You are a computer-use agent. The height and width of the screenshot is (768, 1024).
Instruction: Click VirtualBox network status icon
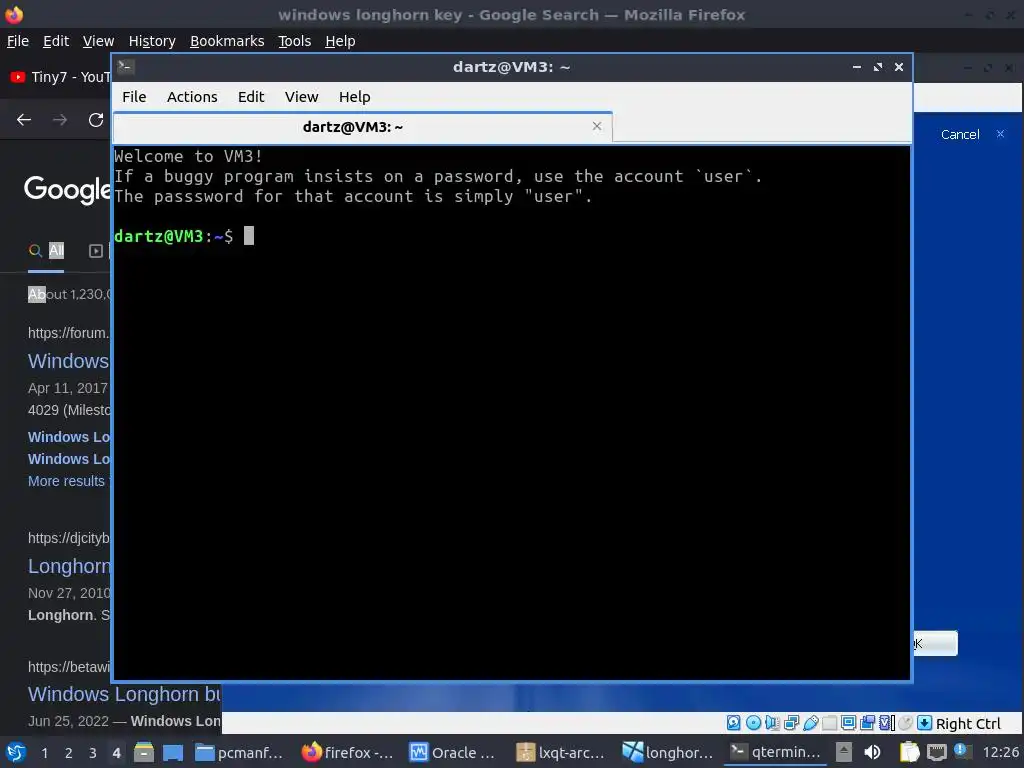tap(791, 723)
